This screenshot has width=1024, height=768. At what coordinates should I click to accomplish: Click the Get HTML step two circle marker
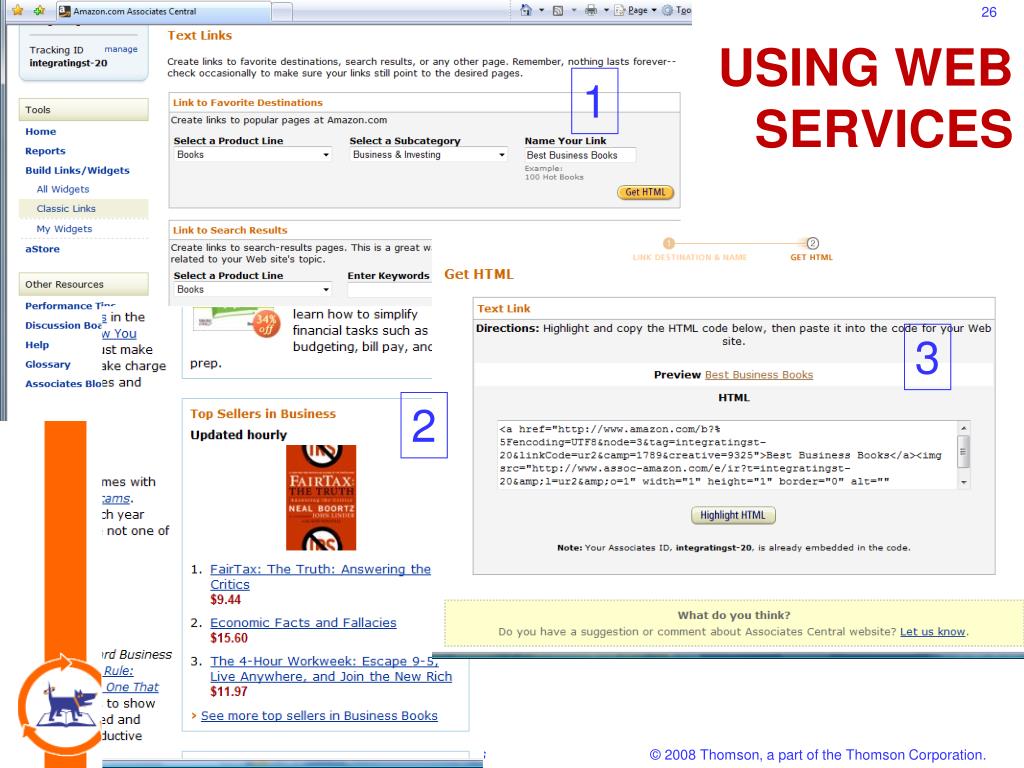point(812,244)
